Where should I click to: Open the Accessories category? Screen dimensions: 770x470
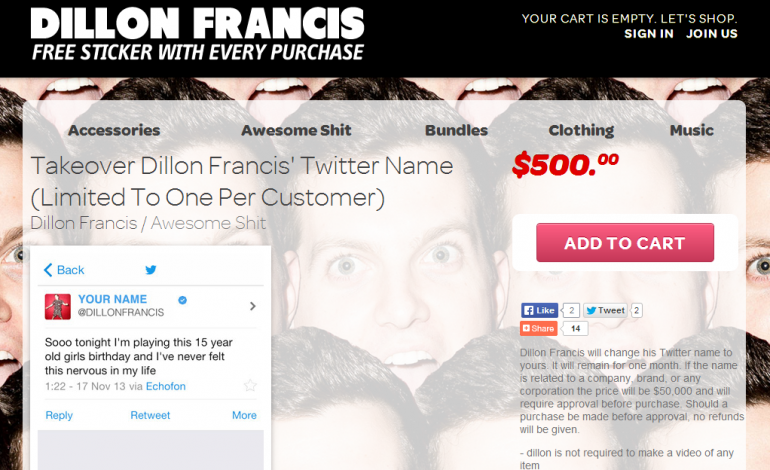click(114, 130)
